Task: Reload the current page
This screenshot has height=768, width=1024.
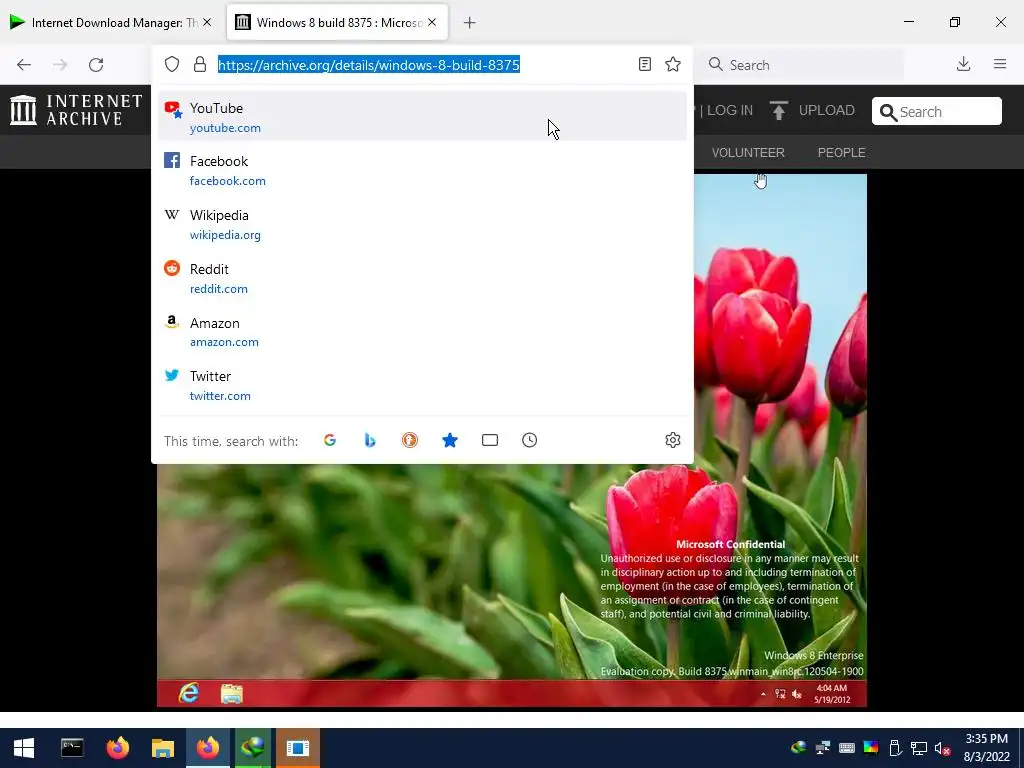Action: coord(96,65)
